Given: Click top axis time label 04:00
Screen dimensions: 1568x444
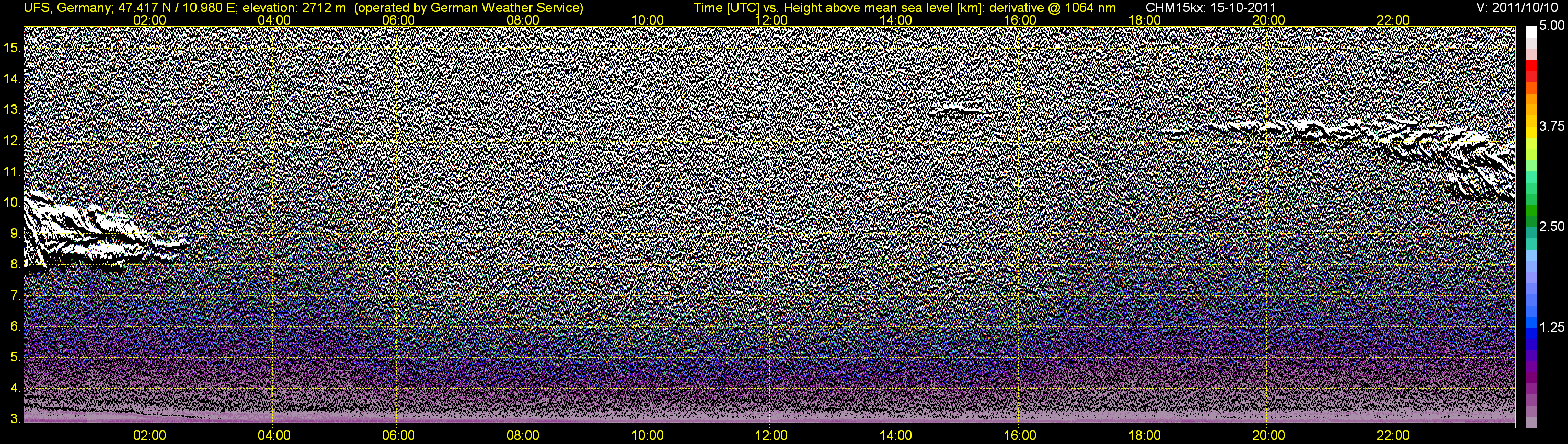Looking at the screenshot, I should (x=274, y=20).
